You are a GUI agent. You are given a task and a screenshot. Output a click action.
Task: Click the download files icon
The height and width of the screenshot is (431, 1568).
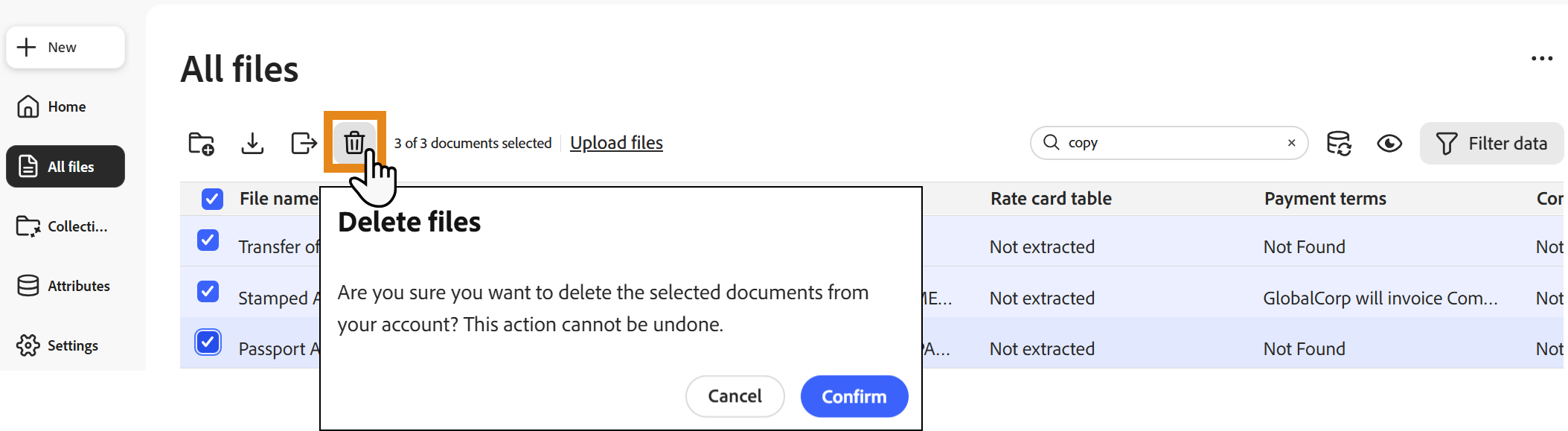(x=252, y=143)
